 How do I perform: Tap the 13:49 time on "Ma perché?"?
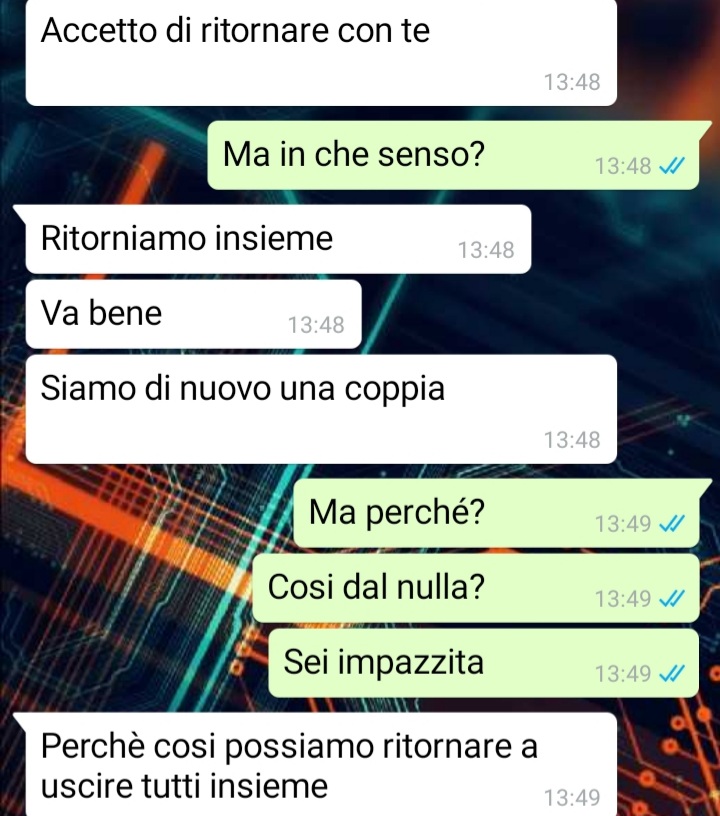[623, 524]
